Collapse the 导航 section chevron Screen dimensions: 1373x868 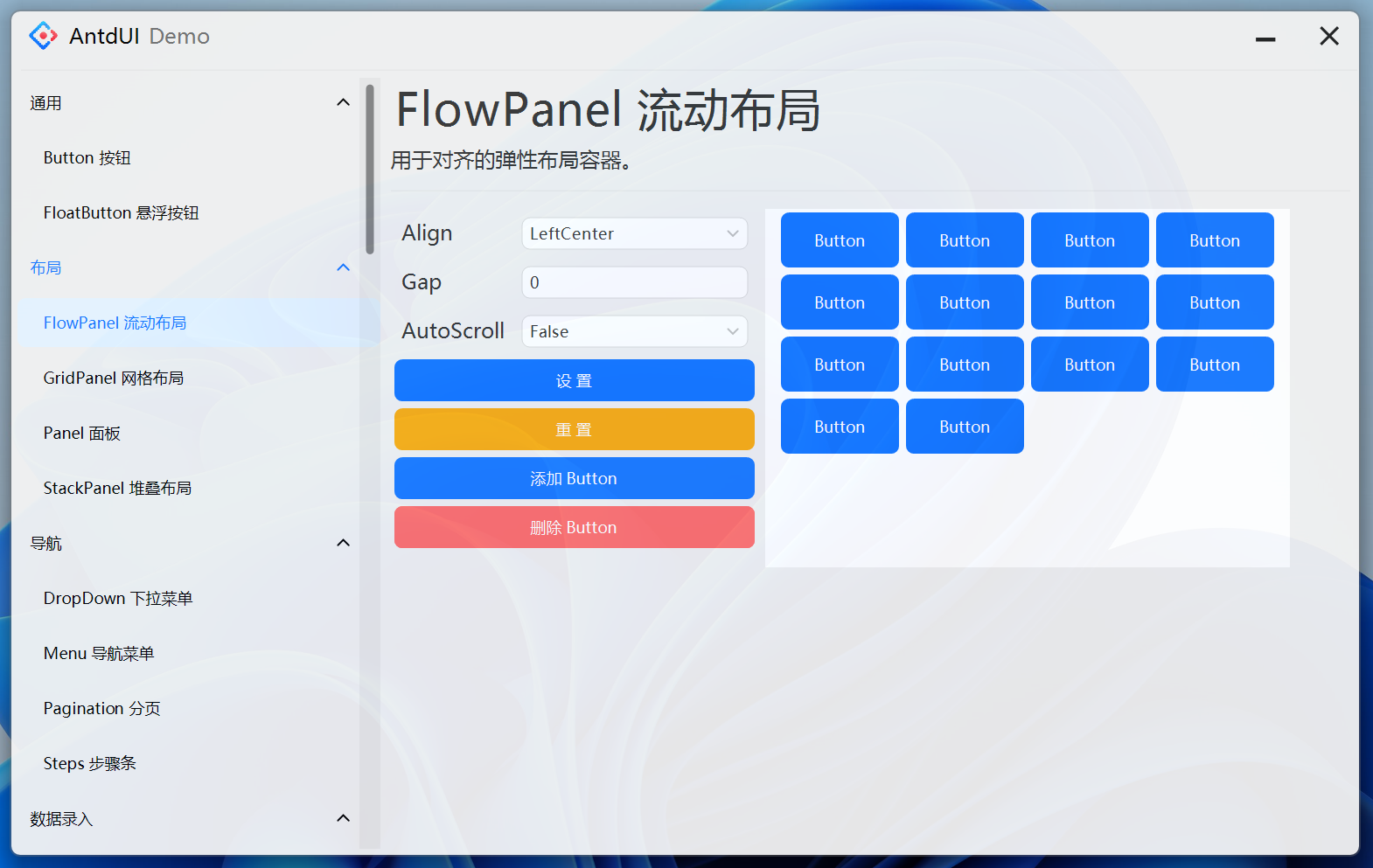(x=343, y=543)
